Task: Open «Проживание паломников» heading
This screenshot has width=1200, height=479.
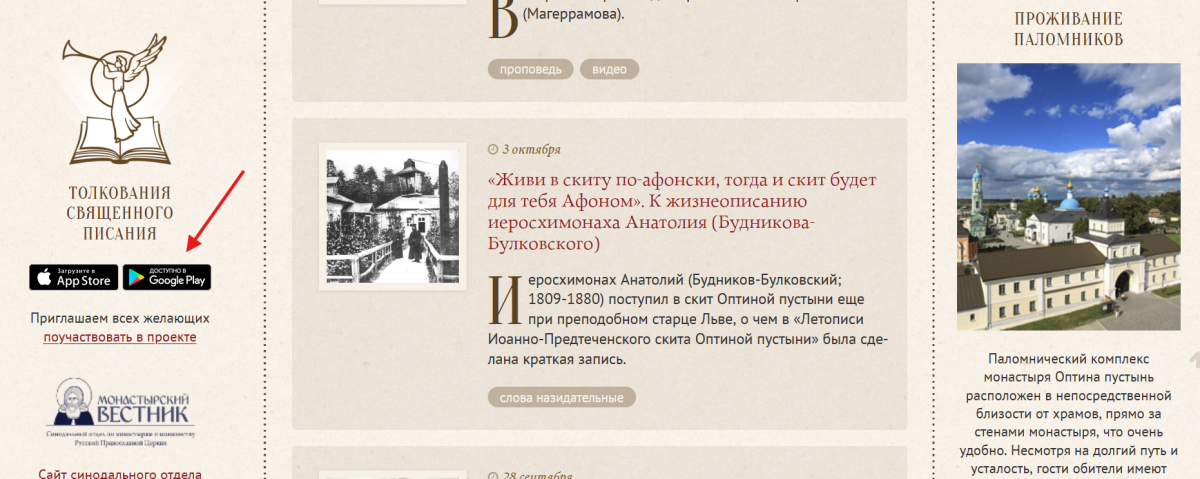Action: pyautogui.click(x=1068, y=29)
